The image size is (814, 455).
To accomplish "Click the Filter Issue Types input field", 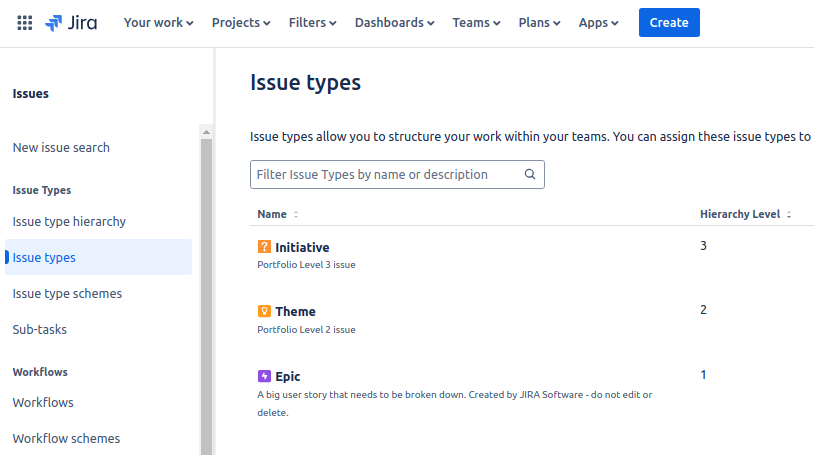I will tap(388, 174).
